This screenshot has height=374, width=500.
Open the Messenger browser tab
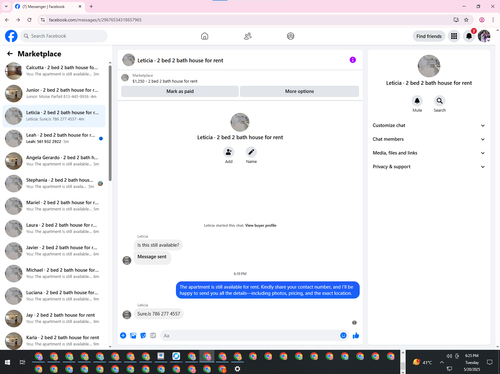[x=48, y=6]
